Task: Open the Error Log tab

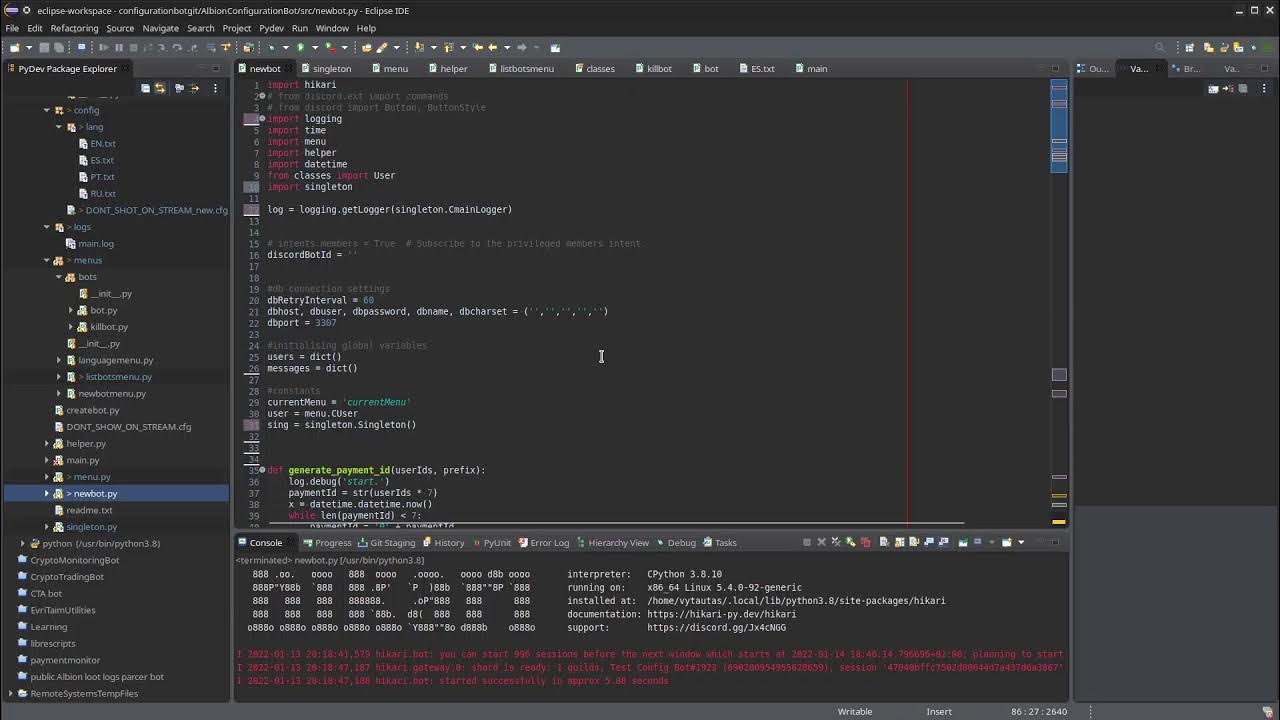Action: 542,543
